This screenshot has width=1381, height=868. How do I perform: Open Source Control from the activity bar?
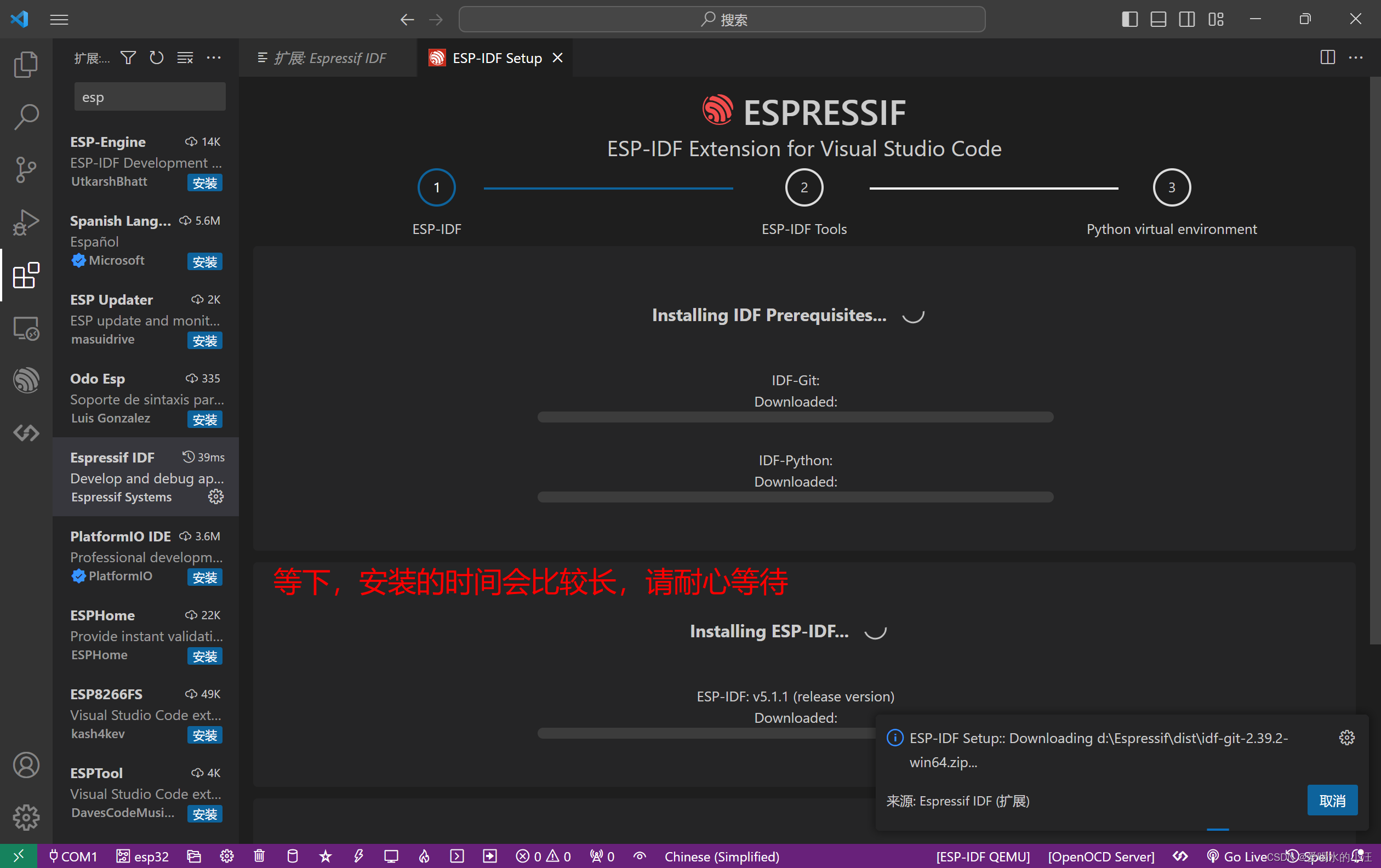[x=26, y=170]
